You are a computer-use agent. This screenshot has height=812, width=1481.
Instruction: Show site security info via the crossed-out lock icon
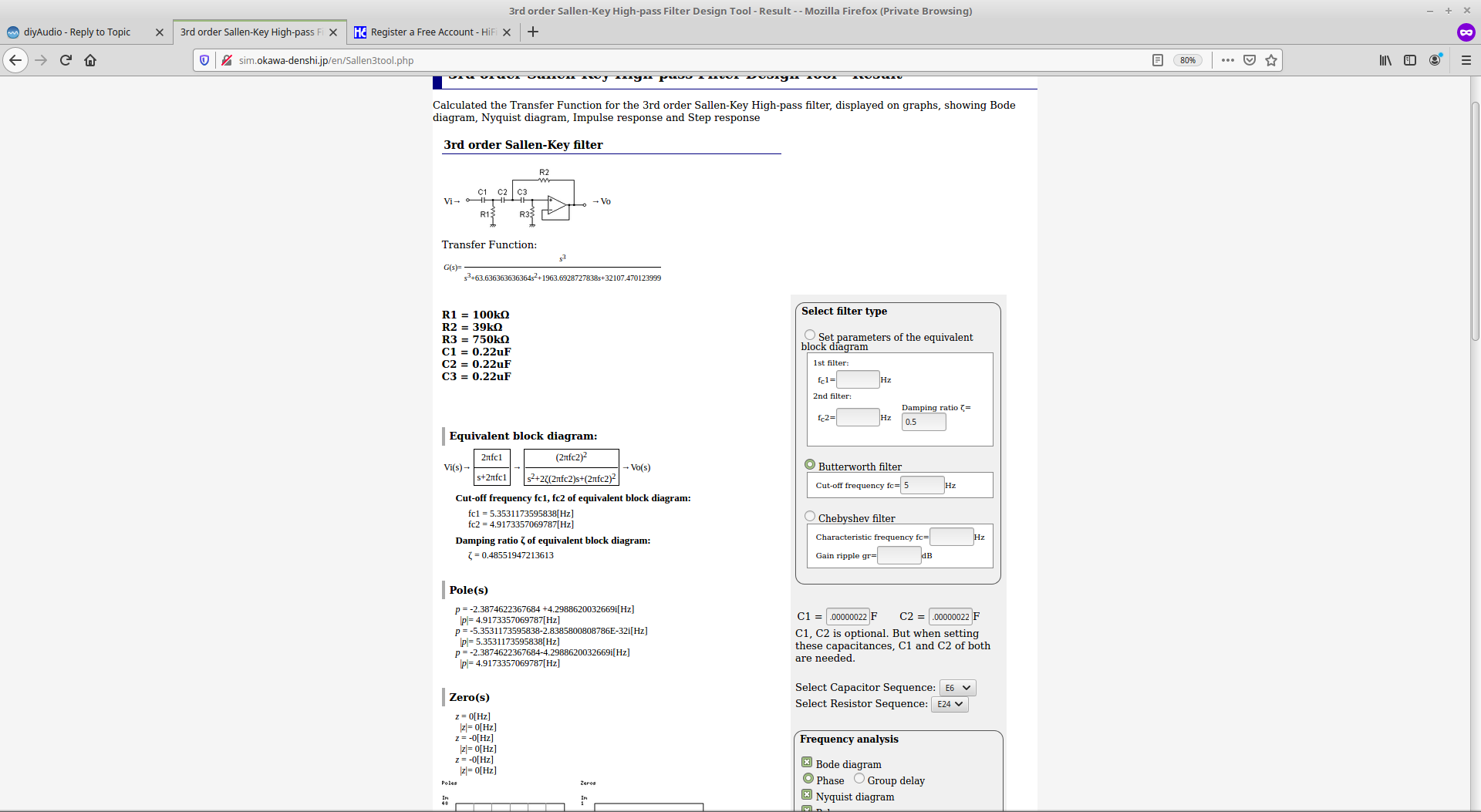coord(227,60)
